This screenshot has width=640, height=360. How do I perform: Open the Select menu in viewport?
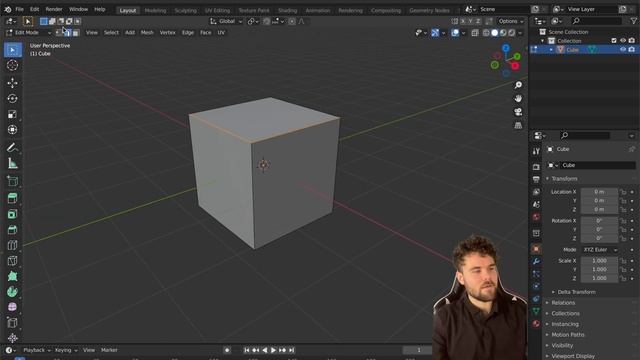pos(111,33)
